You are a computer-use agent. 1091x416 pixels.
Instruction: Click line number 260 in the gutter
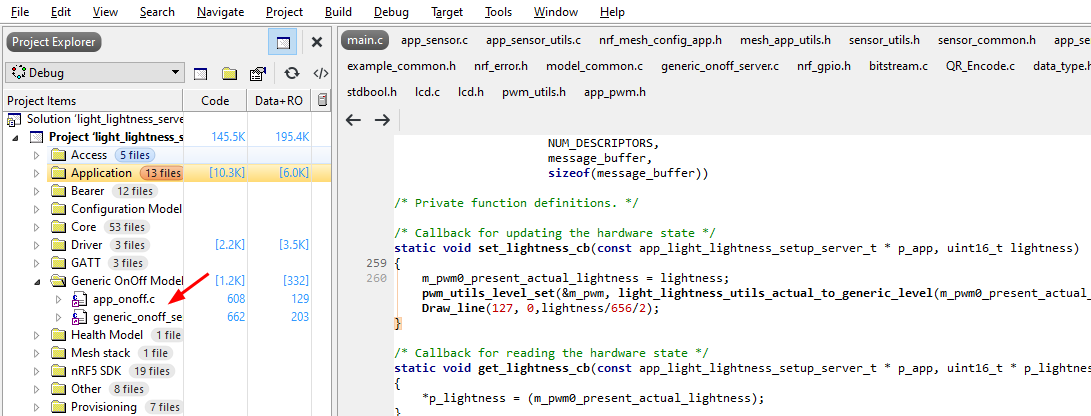click(x=374, y=279)
